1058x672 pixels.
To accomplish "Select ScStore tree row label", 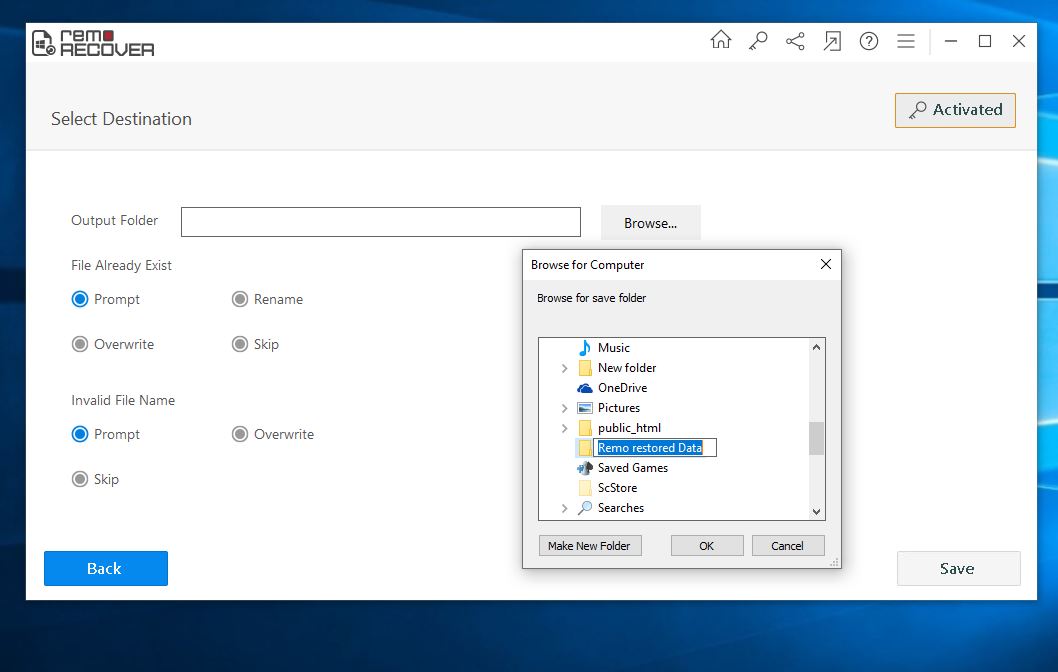I will click(617, 488).
